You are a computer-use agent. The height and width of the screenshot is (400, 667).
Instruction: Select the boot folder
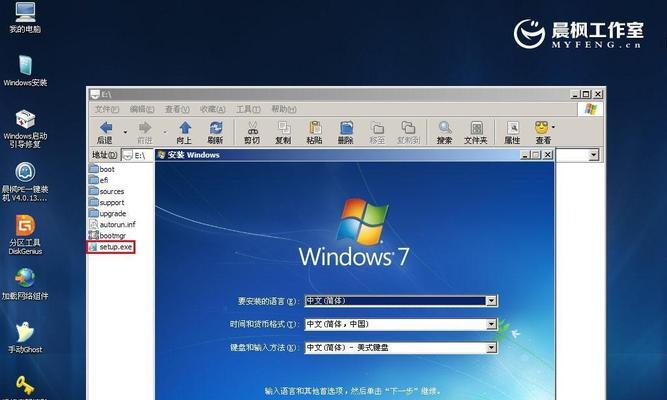[102, 169]
